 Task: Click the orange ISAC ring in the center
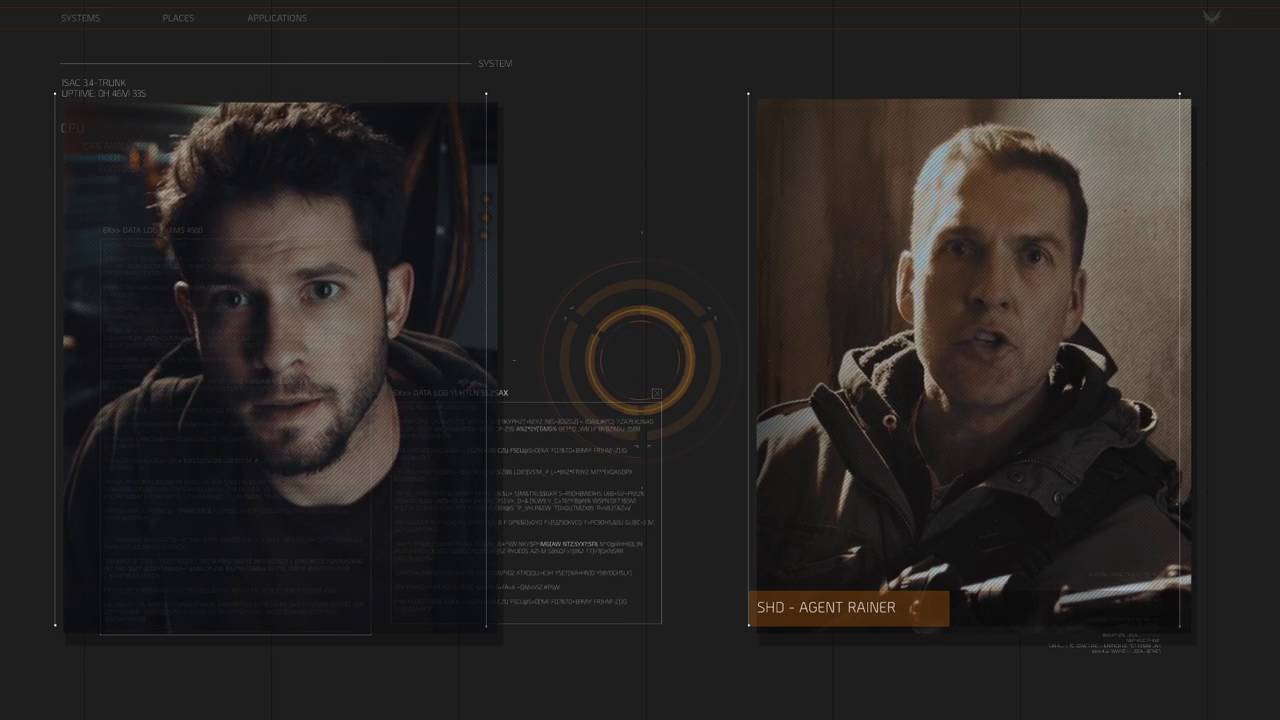click(640, 358)
